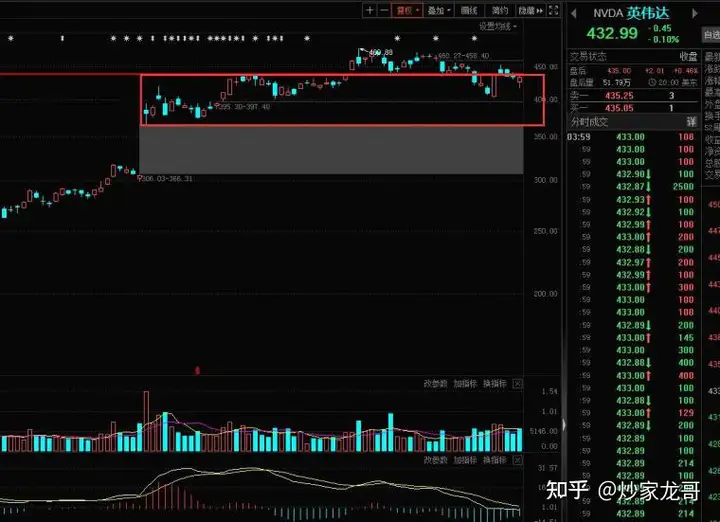Go to previous stock arrow
The height and width of the screenshot is (522, 720).
click(574, 14)
